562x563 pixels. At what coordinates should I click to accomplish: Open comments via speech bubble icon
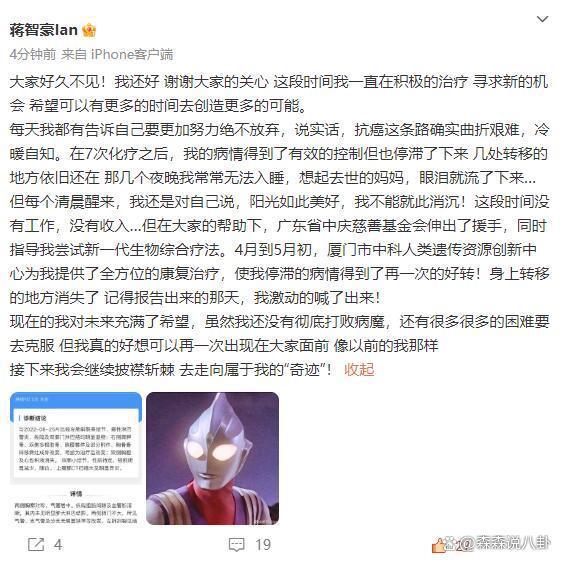(237, 545)
